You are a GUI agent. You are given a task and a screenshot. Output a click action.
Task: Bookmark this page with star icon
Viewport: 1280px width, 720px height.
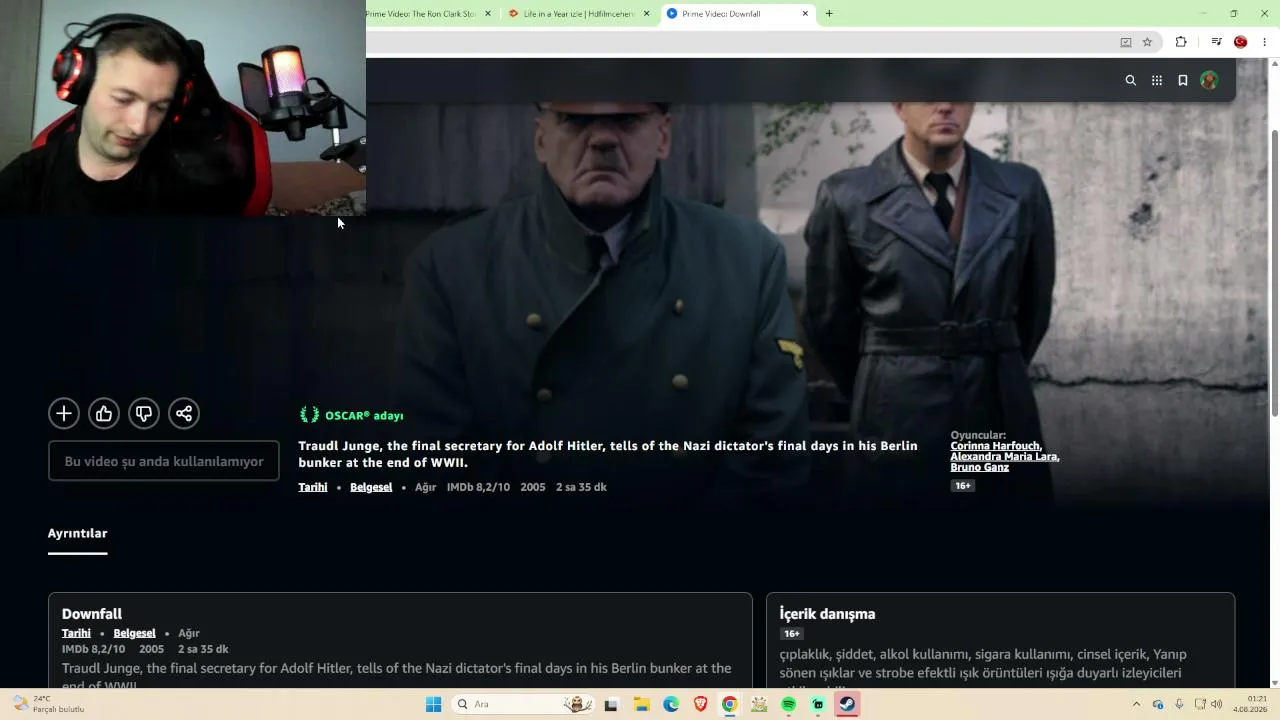[x=1147, y=42]
